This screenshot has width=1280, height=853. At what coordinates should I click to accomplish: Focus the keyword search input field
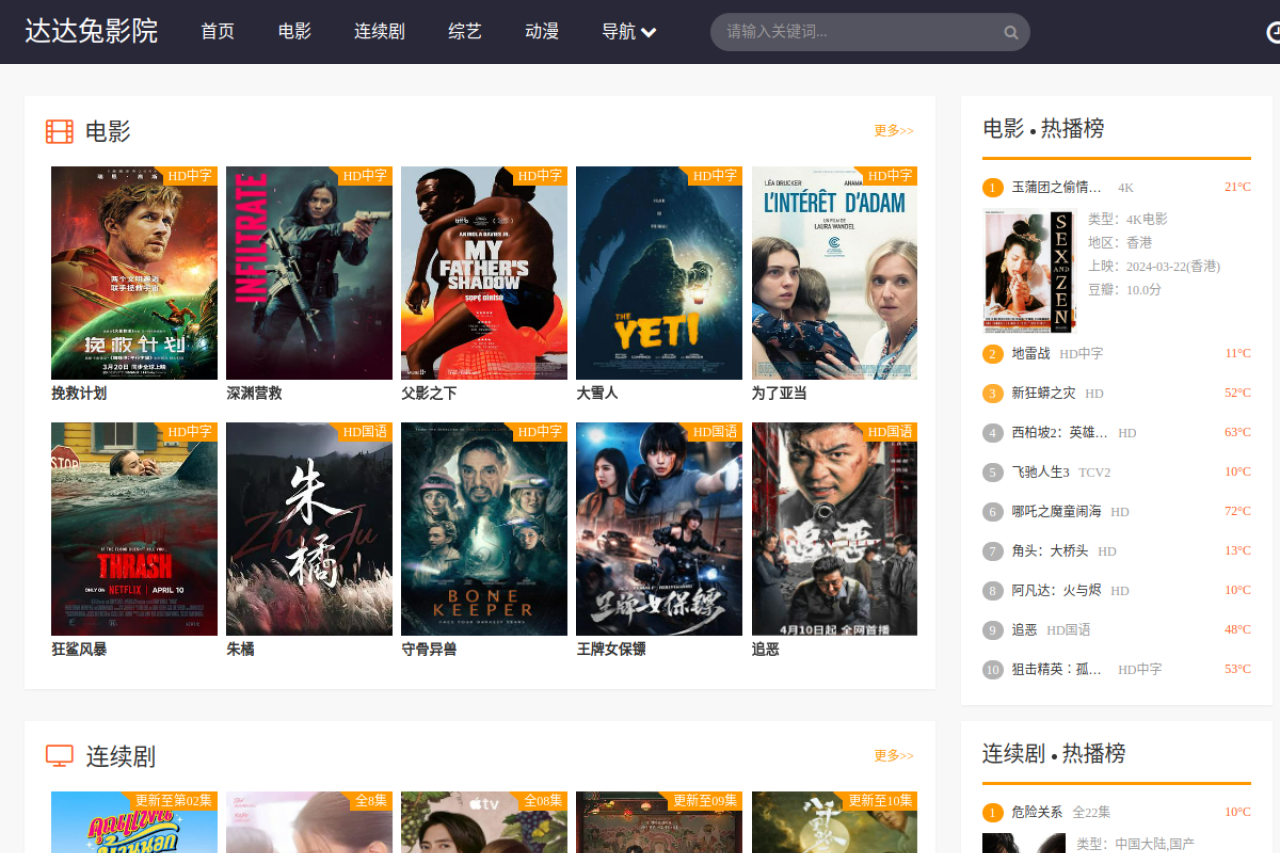(x=860, y=32)
